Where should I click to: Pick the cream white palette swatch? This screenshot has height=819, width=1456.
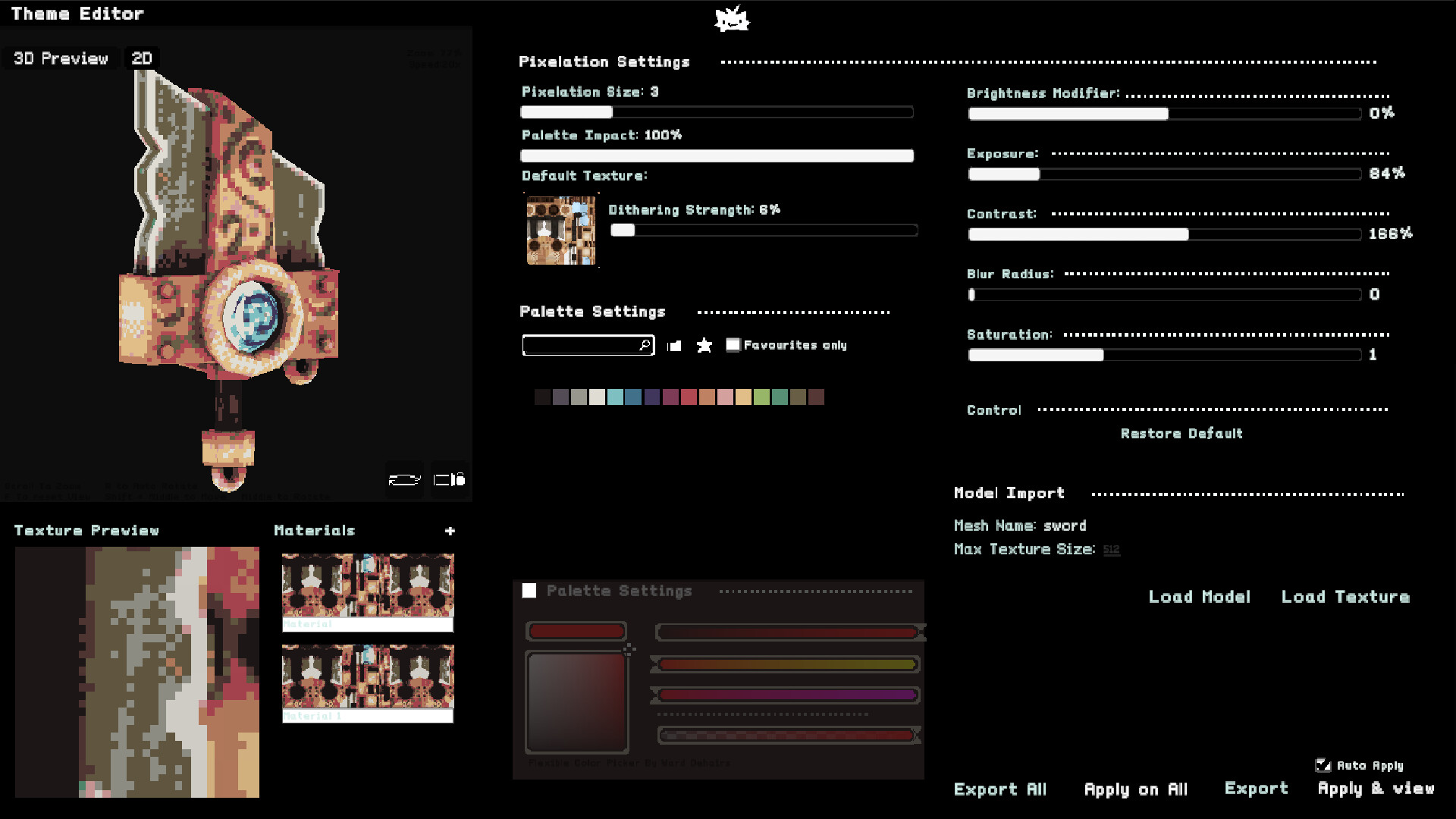point(597,397)
